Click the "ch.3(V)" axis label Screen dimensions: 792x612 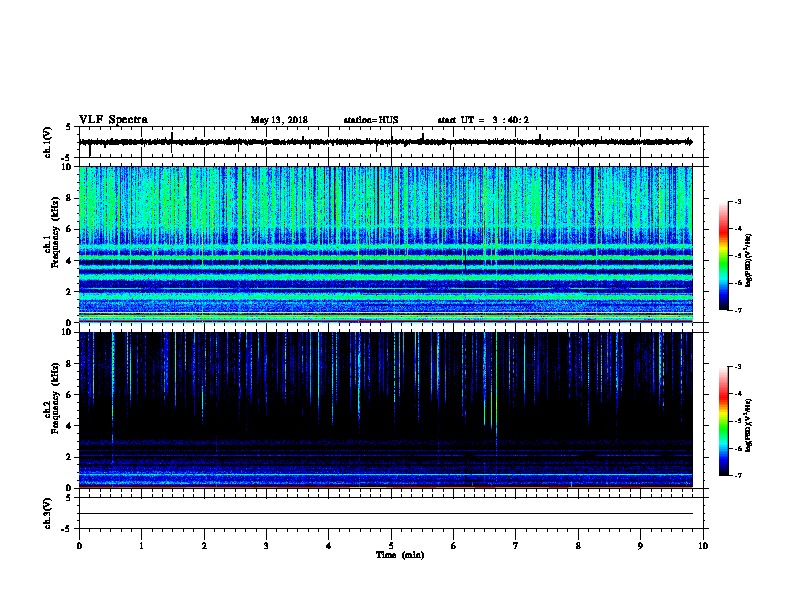(48, 513)
